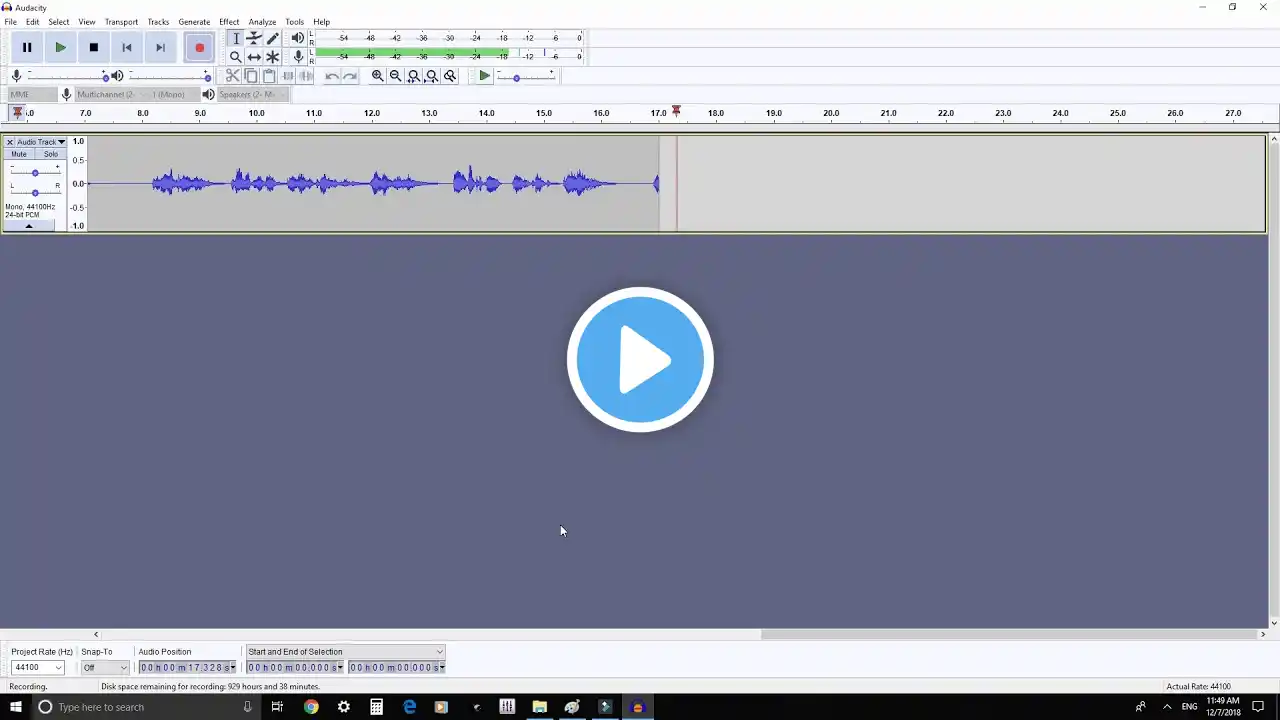Click the Redo arrow icon
This screenshot has width=1280, height=720.
pyautogui.click(x=350, y=76)
